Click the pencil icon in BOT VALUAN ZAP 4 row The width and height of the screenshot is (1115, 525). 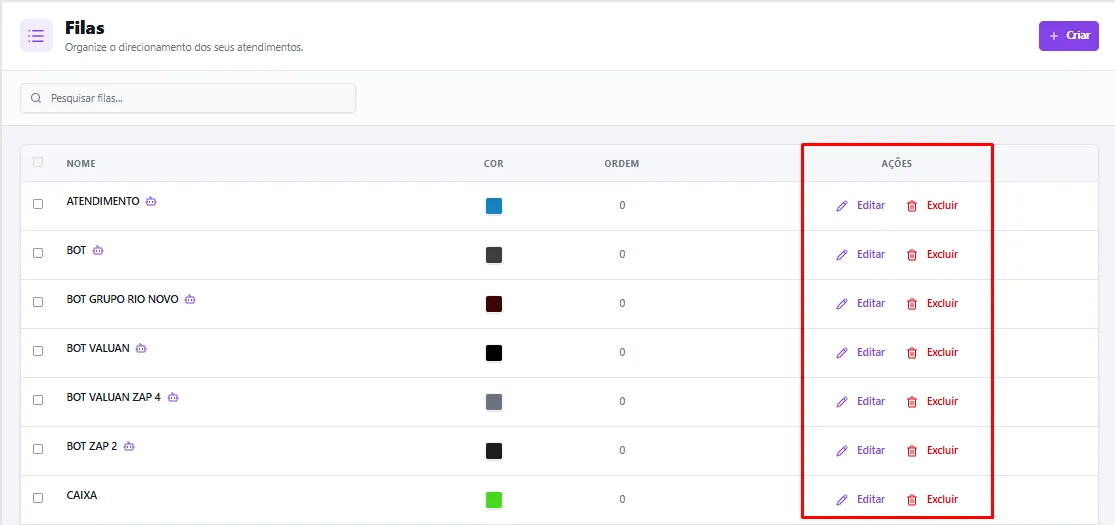click(x=842, y=402)
